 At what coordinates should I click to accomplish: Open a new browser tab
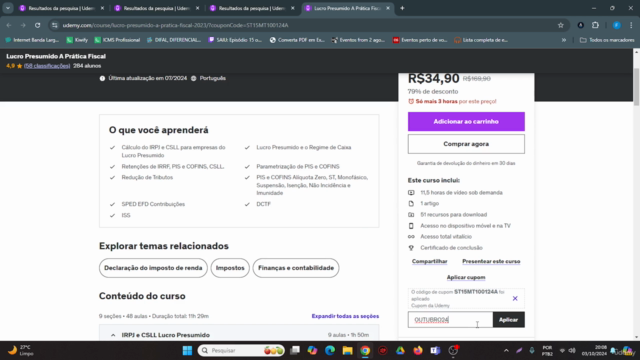click(402, 8)
